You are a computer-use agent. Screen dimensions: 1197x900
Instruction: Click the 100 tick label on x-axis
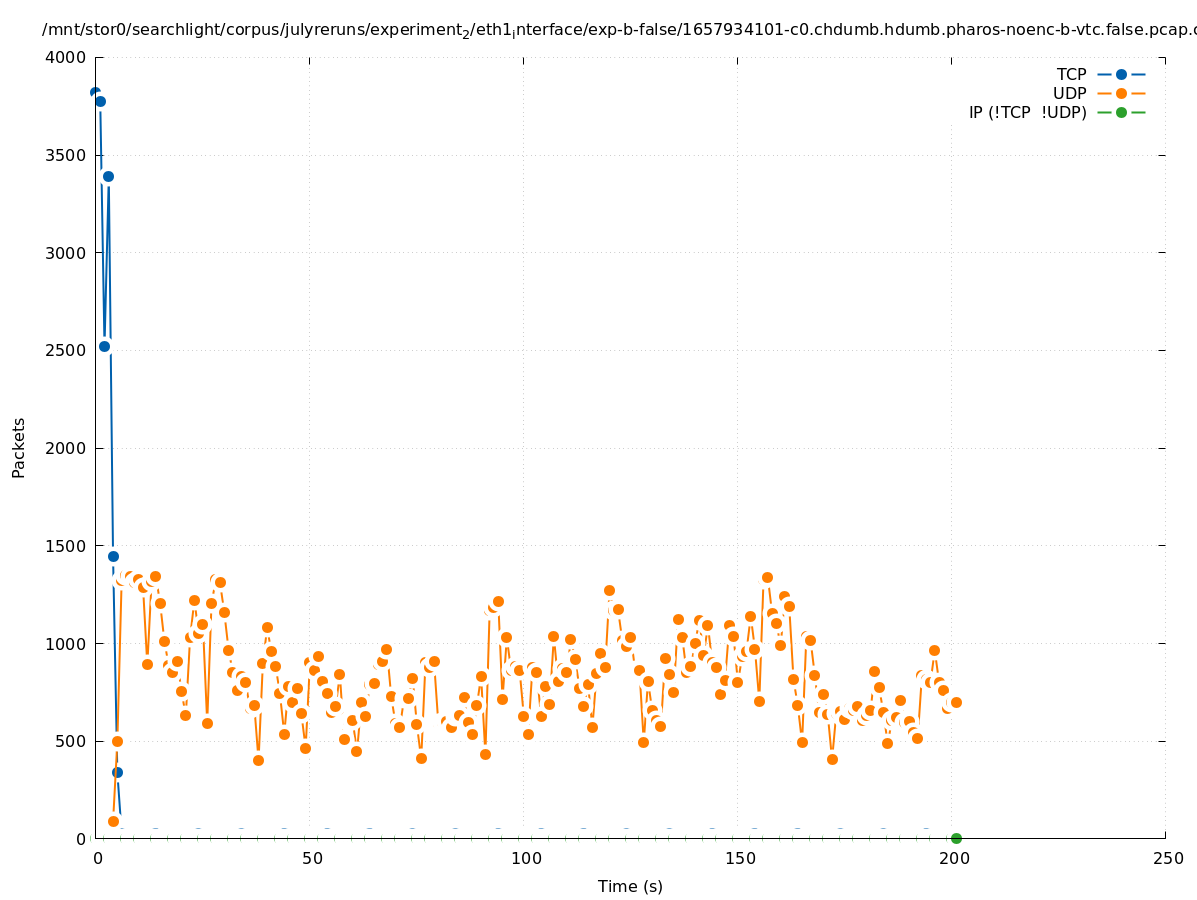click(524, 858)
